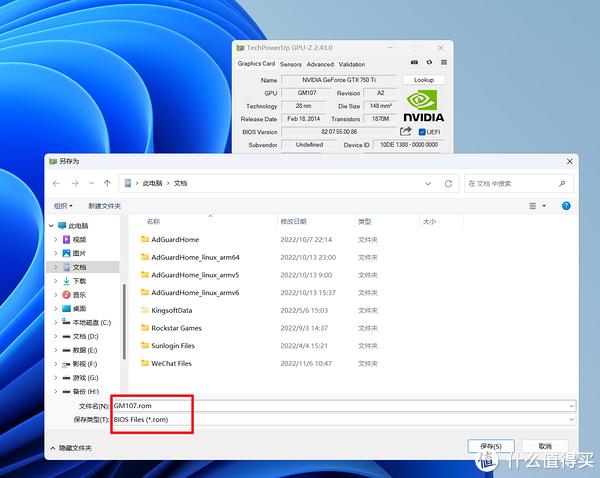Click the search magnifier icon
This screenshot has height=478, width=600.
(x=562, y=184)
